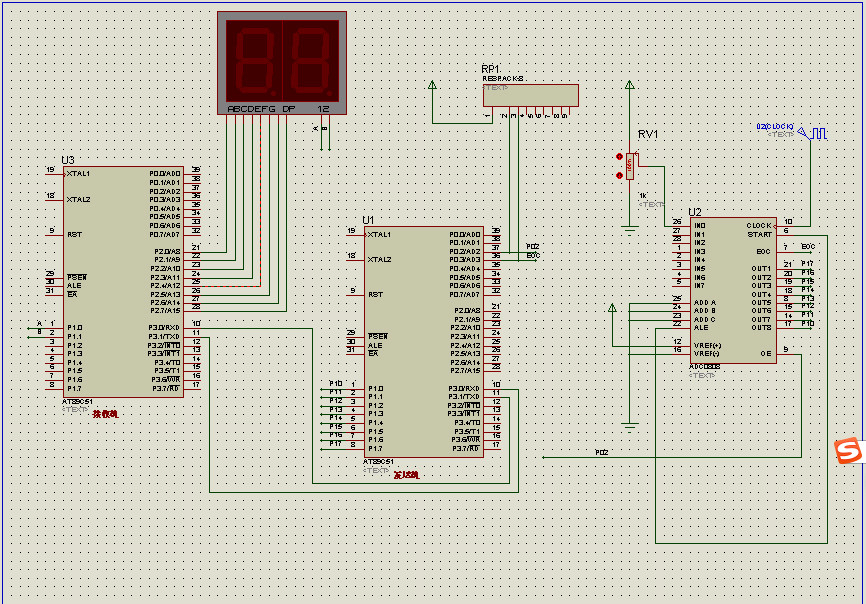
Task: Click the RST pin label on U3
Action: [75, 235]
